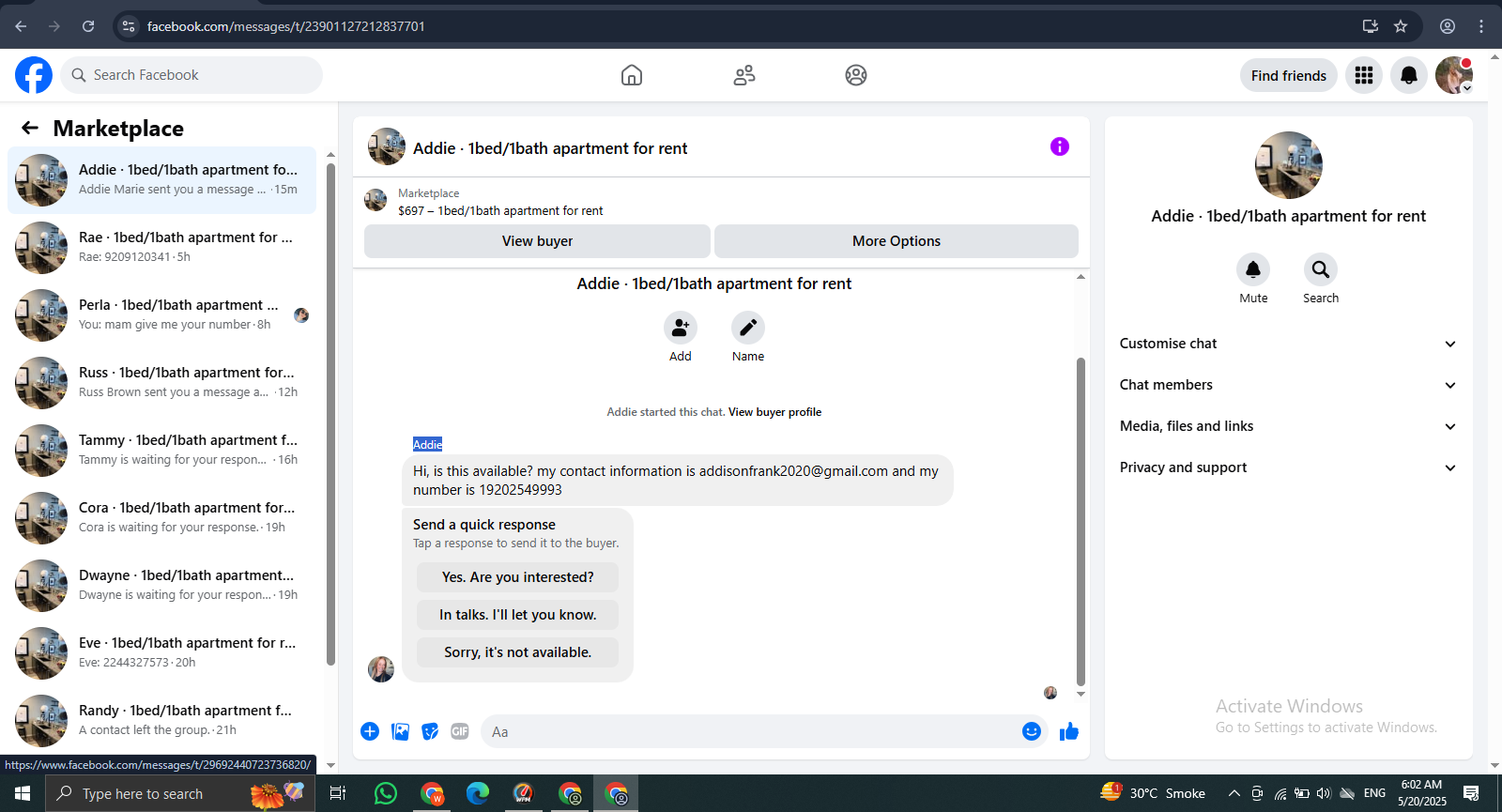Open the weather widget showing 30°C Smoke

coord(1153,793)
